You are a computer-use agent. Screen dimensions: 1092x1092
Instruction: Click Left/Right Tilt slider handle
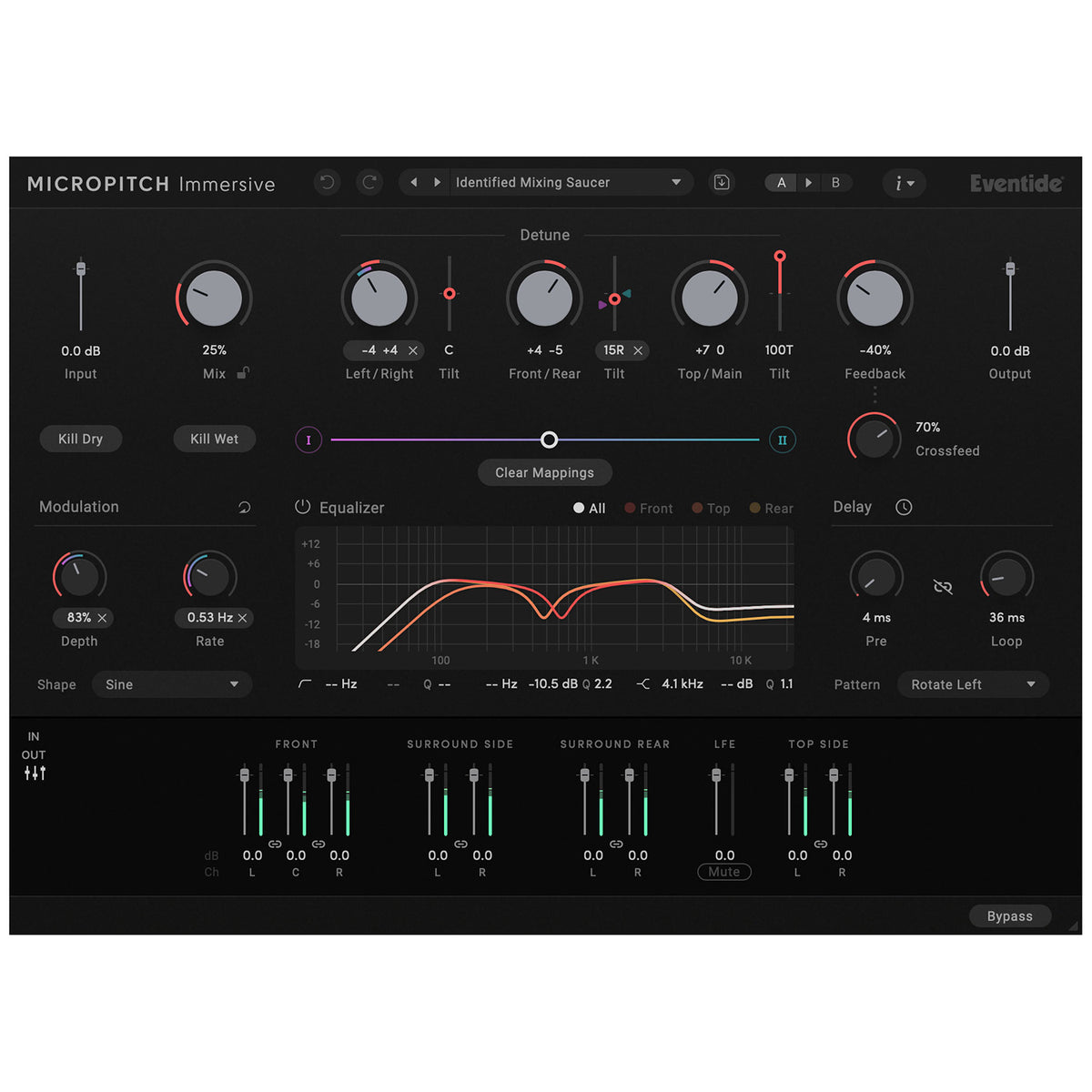click(x=449, y=294)
